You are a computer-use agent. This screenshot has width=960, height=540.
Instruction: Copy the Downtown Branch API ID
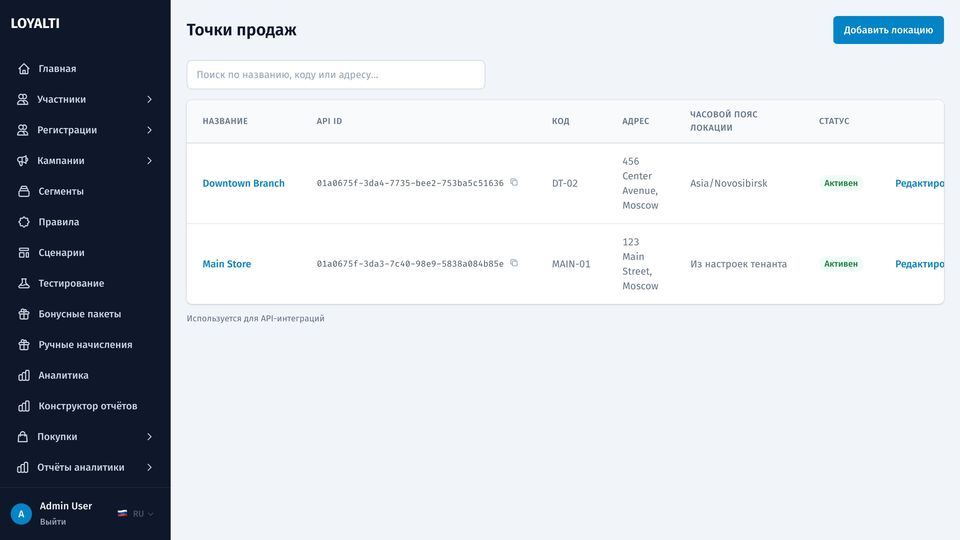(x=514, y=182)
